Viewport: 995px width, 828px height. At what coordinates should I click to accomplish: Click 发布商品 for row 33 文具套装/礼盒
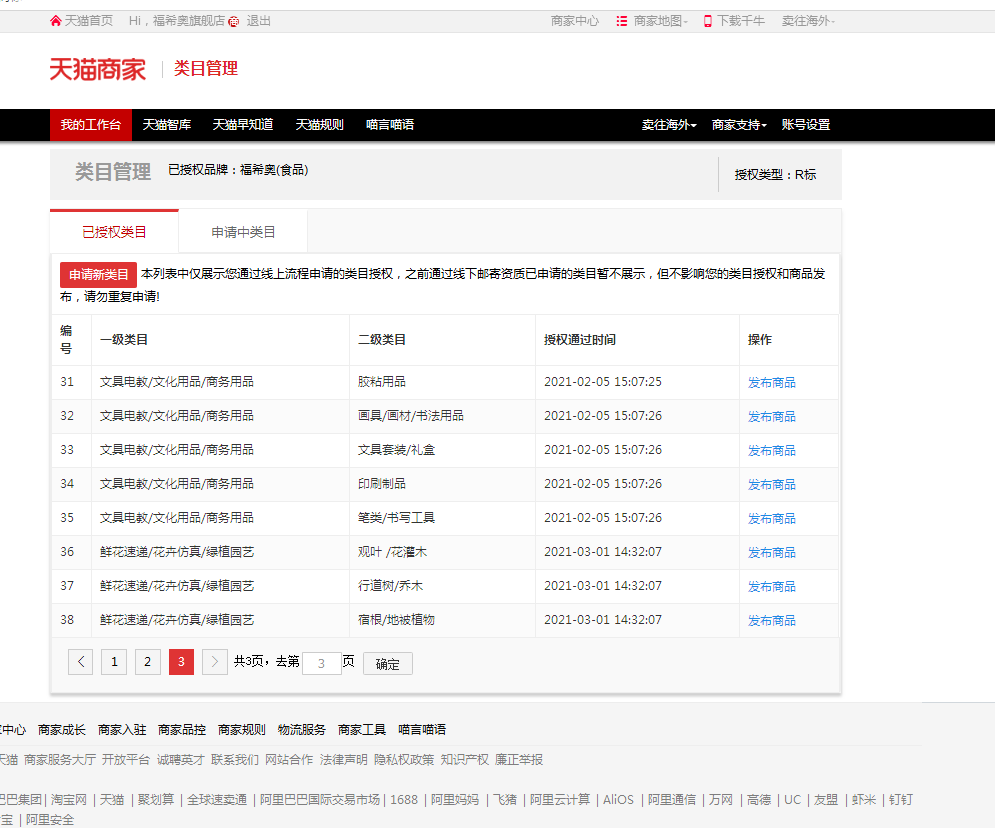click(772, 450)
